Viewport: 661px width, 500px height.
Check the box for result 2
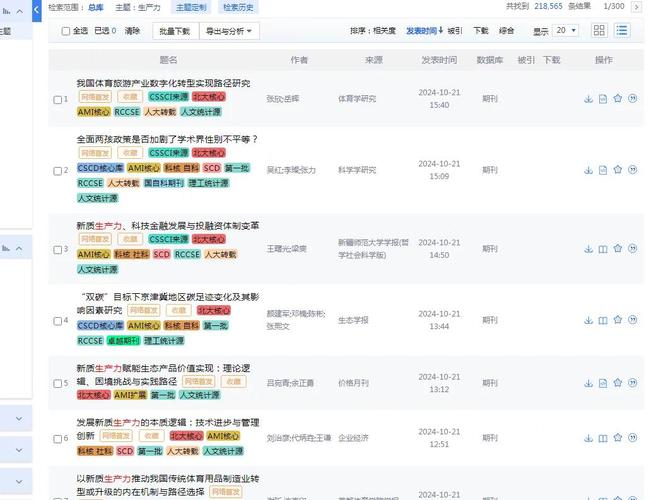tap(58, 171)
